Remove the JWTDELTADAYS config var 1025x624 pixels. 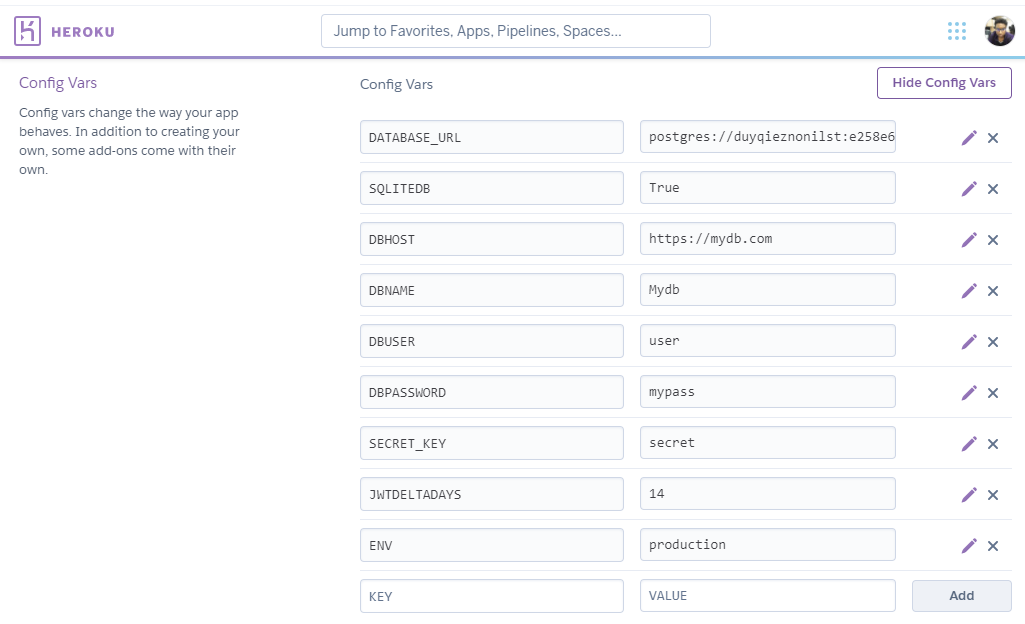(x=993, y=495)
